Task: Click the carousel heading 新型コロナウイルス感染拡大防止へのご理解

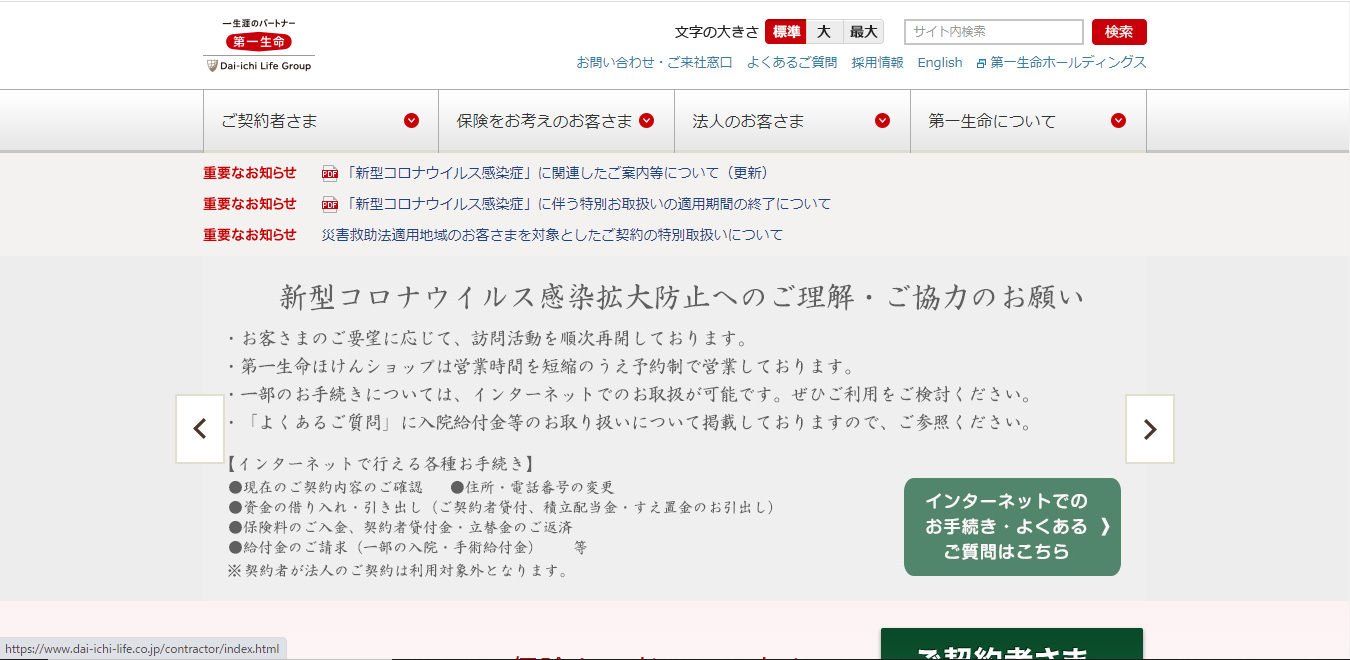Action: [682, 298]
